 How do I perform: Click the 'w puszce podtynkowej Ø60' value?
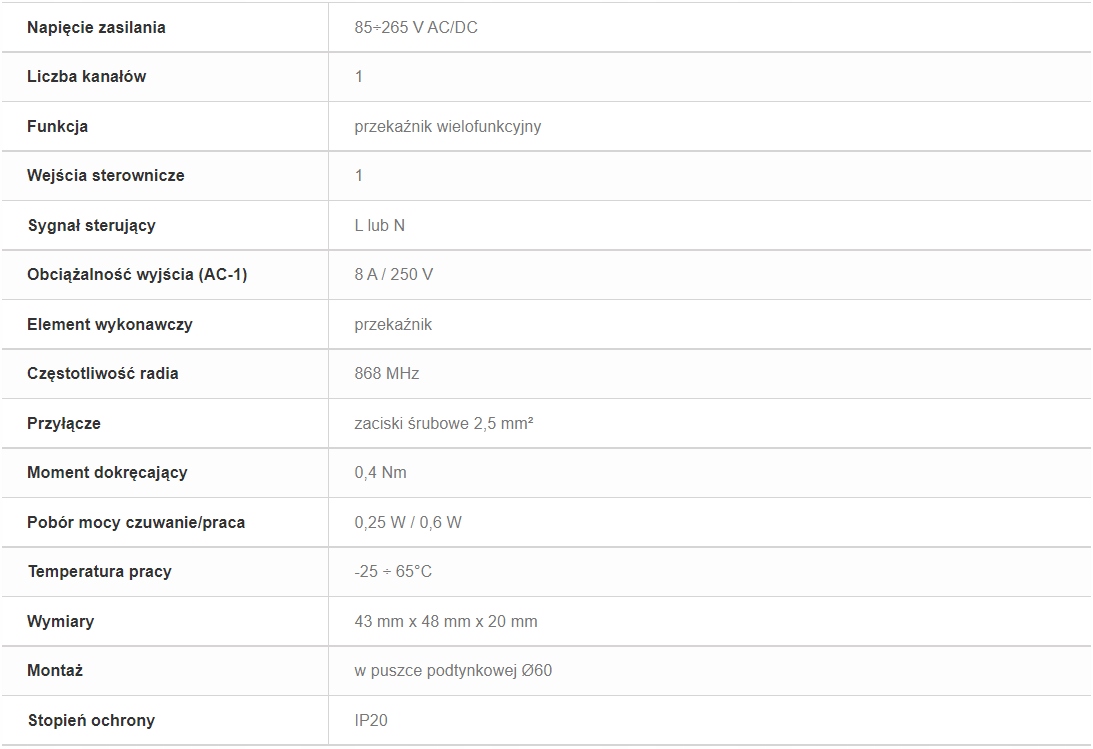453,670
